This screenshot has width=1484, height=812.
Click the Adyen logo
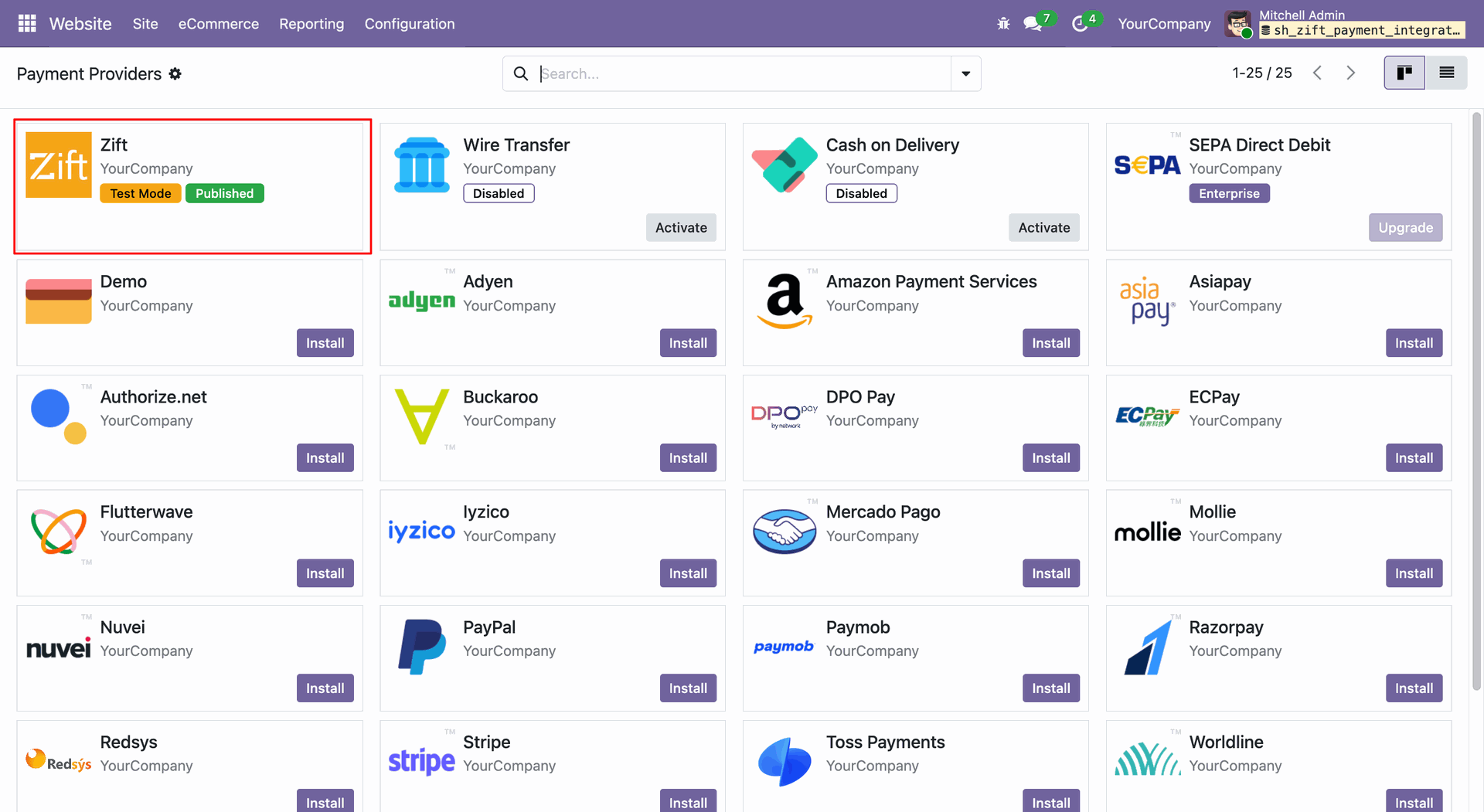point(422,301)
